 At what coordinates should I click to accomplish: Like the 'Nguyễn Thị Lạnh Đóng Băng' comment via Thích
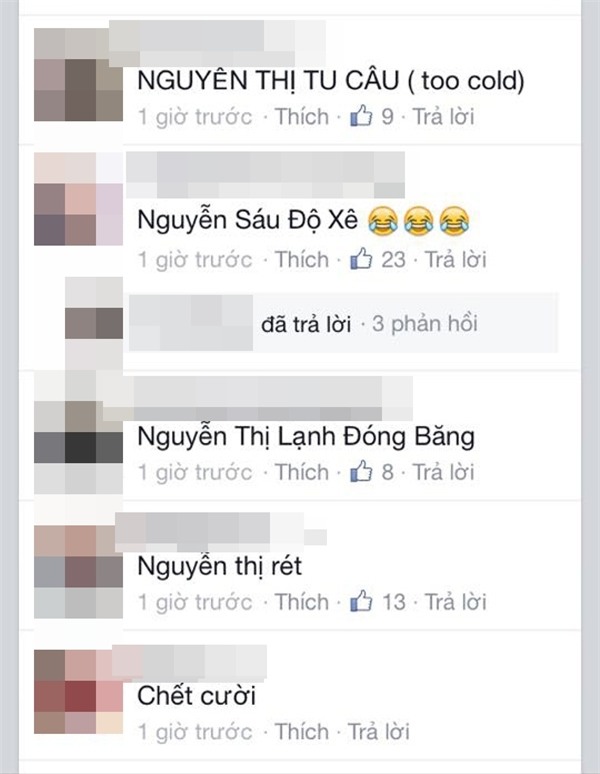click(x=301, y=472)
